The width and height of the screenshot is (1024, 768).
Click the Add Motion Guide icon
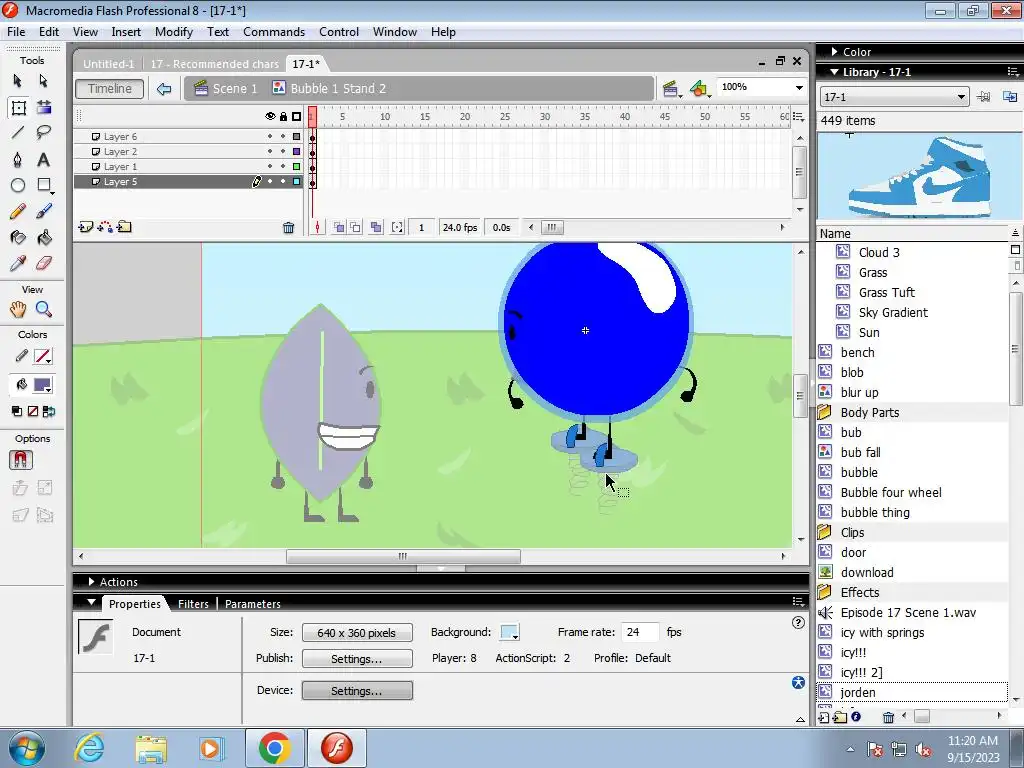104,227
